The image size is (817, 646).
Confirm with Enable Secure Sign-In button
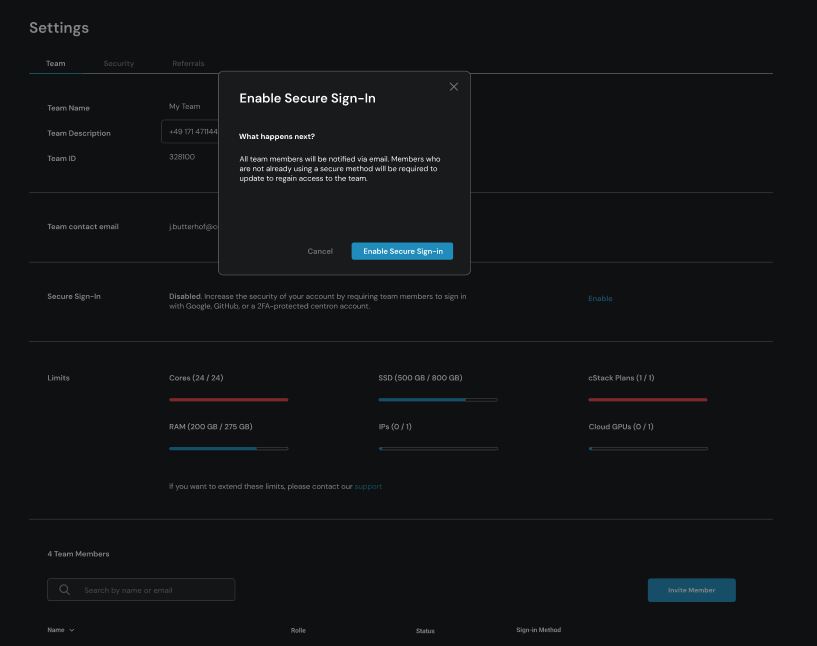coord(402,251)
